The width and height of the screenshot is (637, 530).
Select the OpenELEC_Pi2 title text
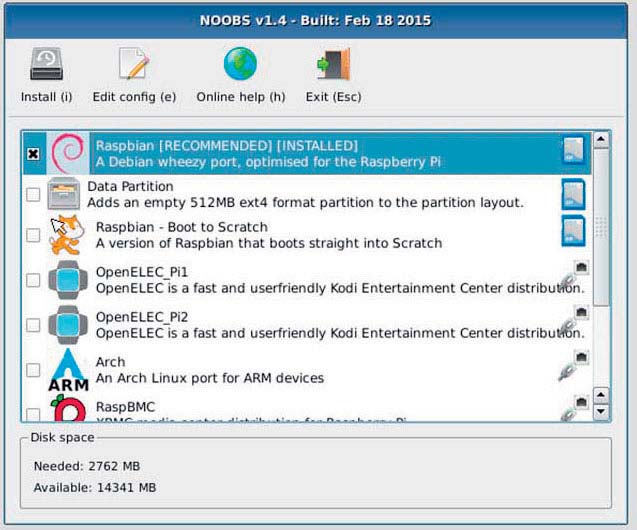pos(142,317)
